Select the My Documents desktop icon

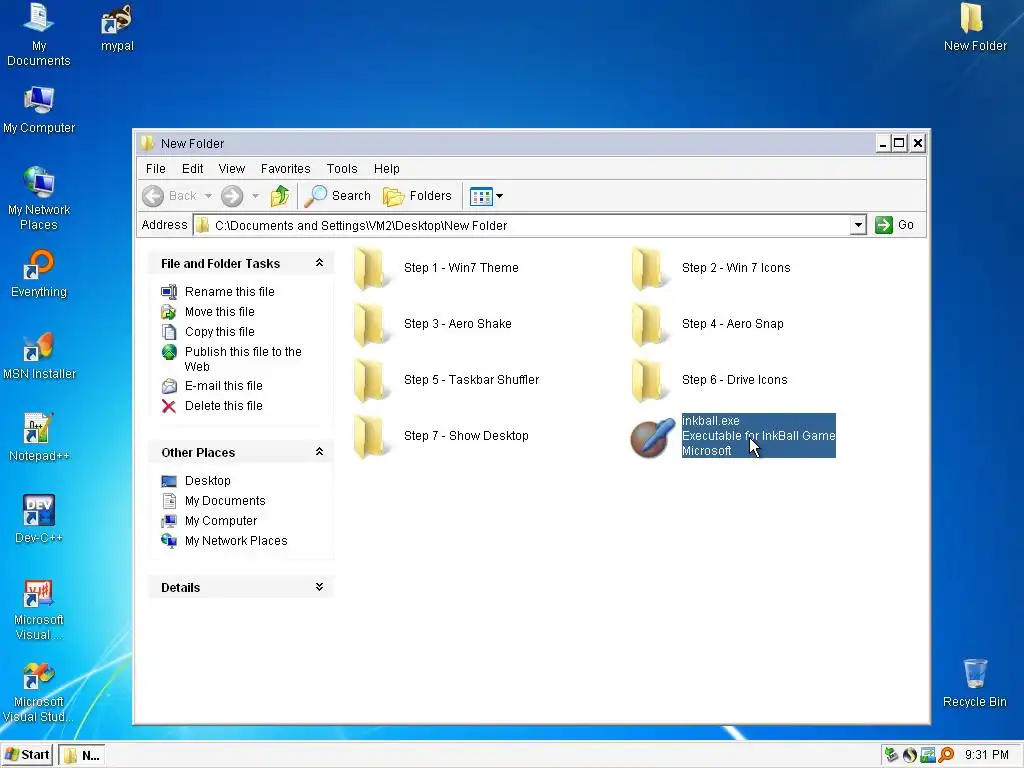click(x=39, y=34)
